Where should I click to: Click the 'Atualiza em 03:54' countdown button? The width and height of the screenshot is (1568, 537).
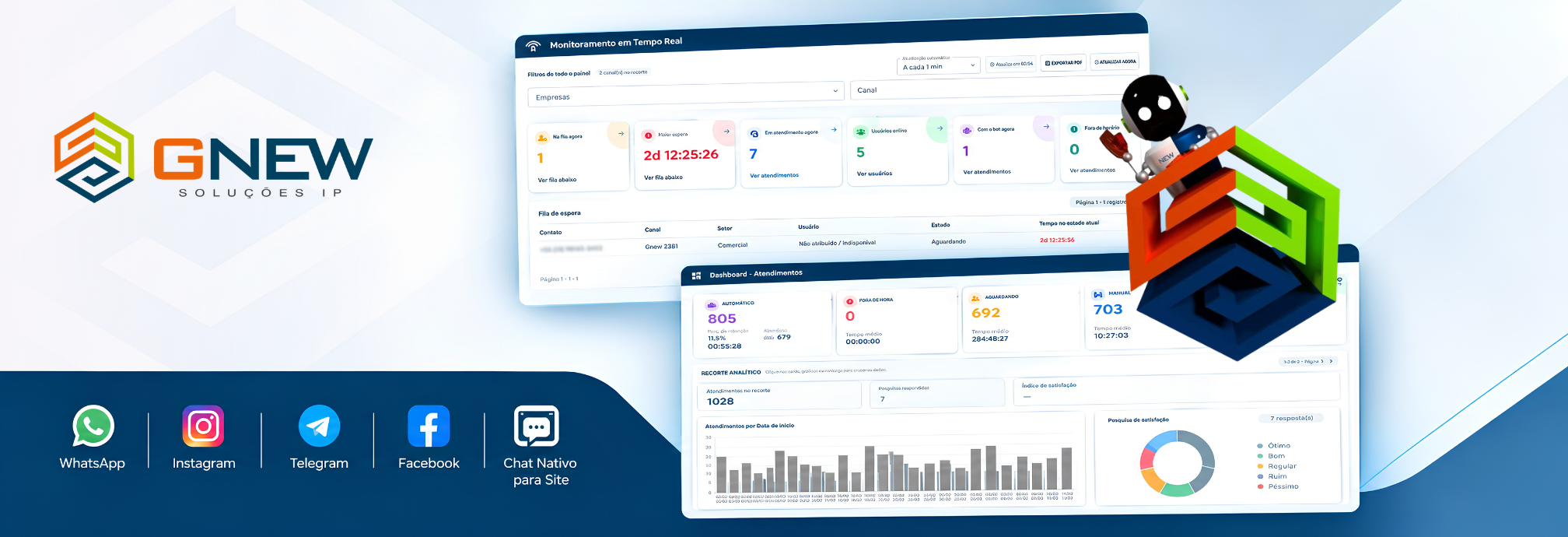(1011, 65)
